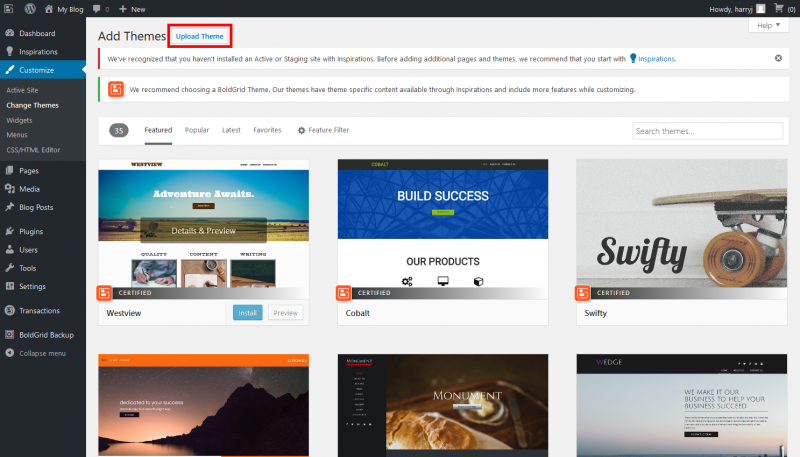The height and width of the screenshot is (457, 800).
Task: Click the Feature Filter gear icon
Action: coord(301,130)
